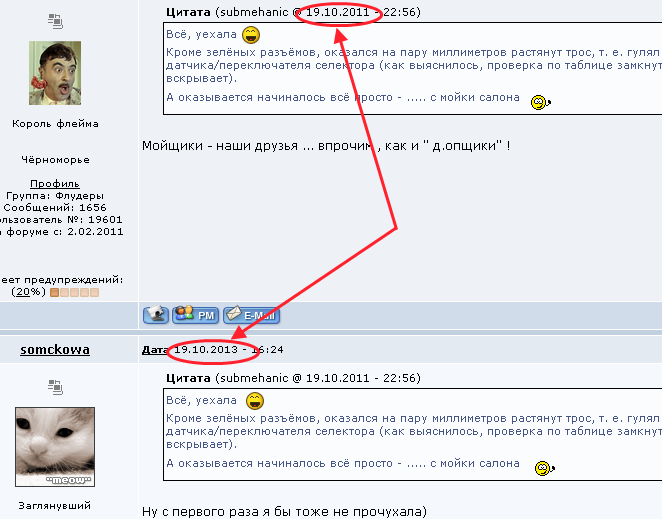This screenshot has height=519, width=662.
Task: Click the rank text 'Заглянувший'
Action: pyautogui.click(x=55, y=505)
